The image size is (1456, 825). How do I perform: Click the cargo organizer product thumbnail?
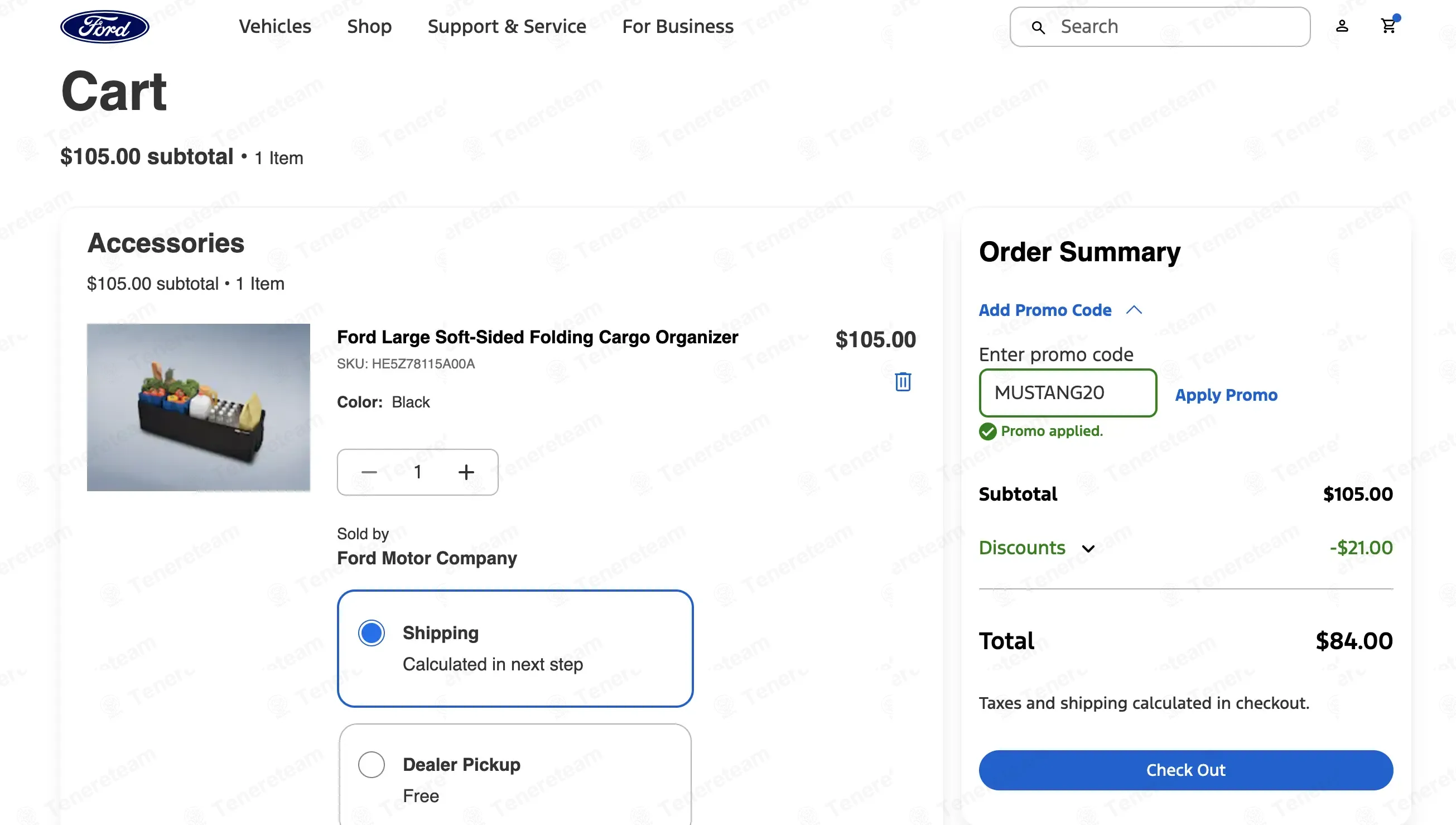point(198,407)
